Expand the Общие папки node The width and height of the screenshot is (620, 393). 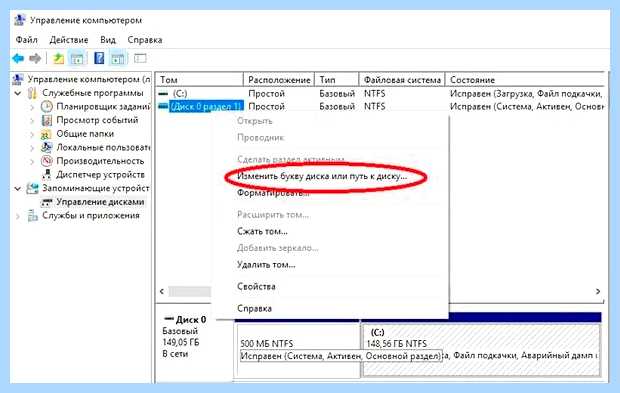(x=32, y=134)
